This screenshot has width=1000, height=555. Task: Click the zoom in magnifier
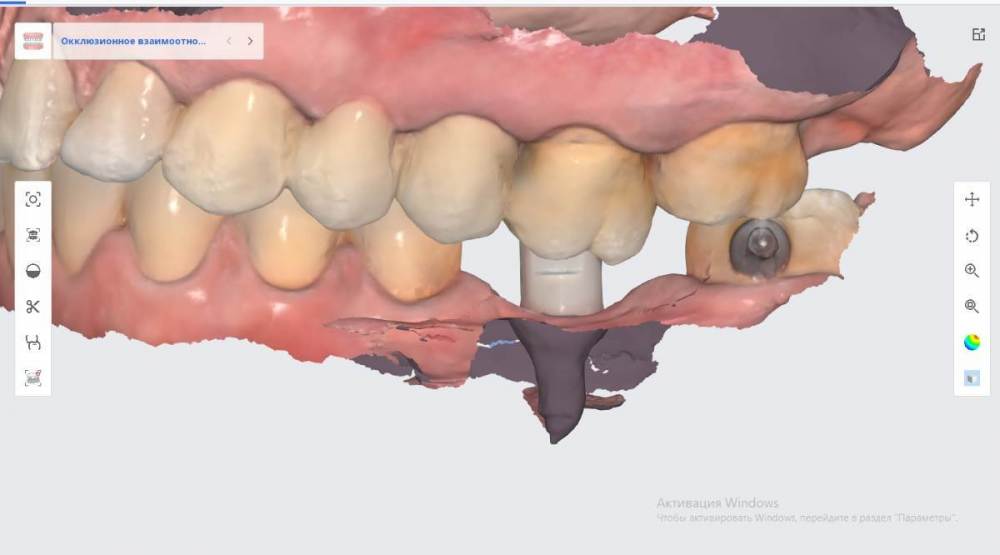coord(972,271)
